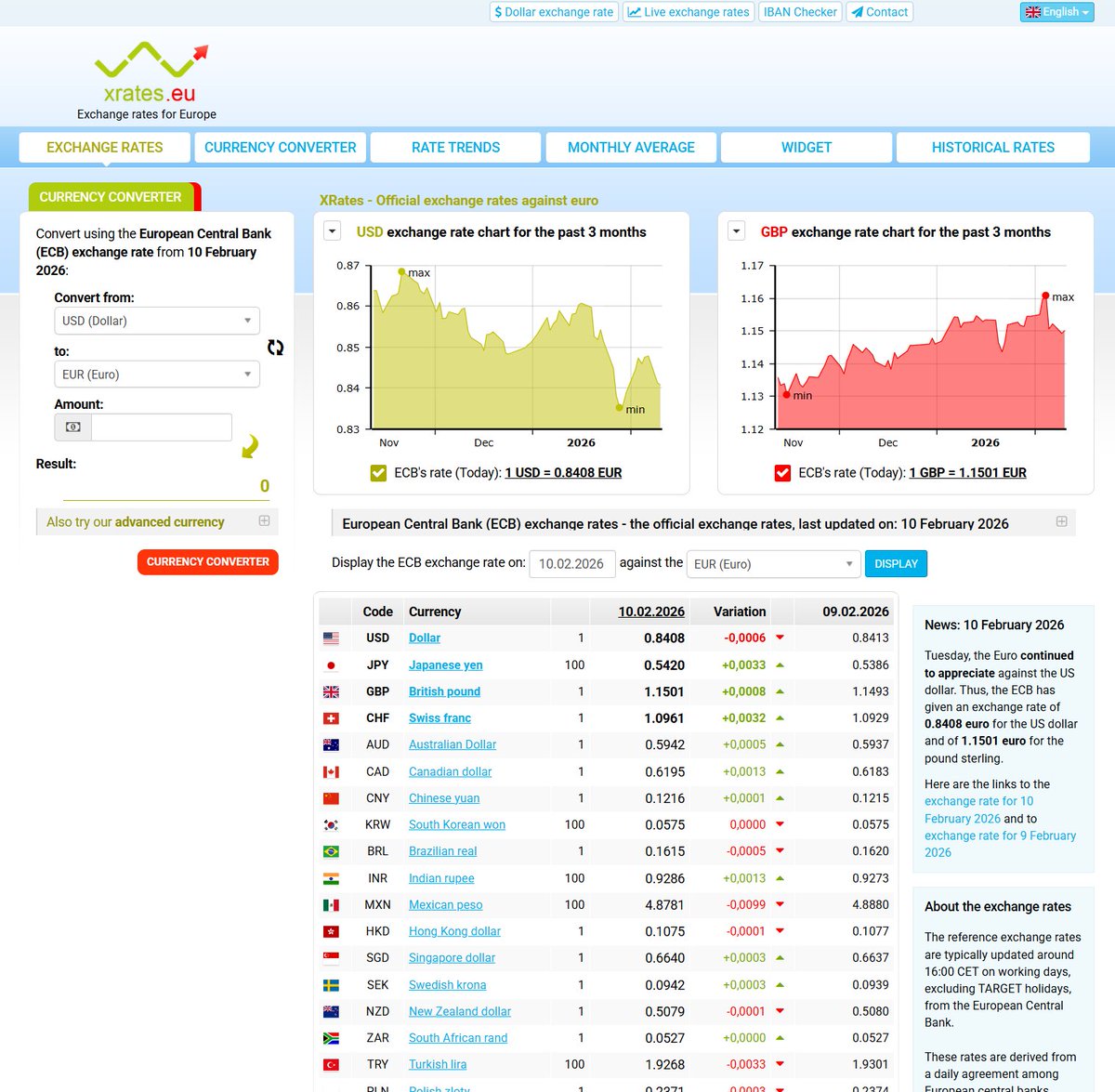Screen dimensions: 1115x1092
Task: Open the RATE TRENDS tab
Action: [x=455, y=148]
